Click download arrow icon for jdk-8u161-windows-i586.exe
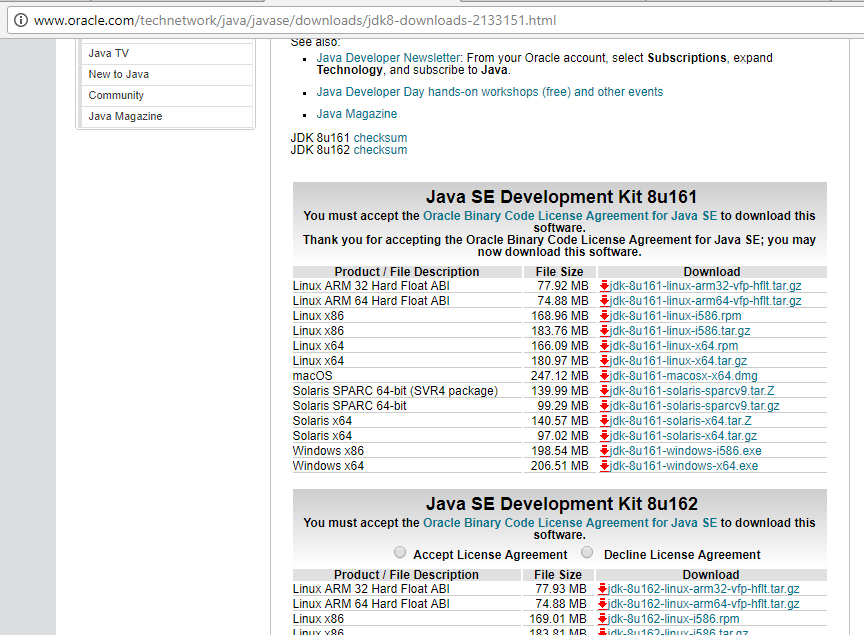Viewport: 864px width, 635px height. click(604, 451)
